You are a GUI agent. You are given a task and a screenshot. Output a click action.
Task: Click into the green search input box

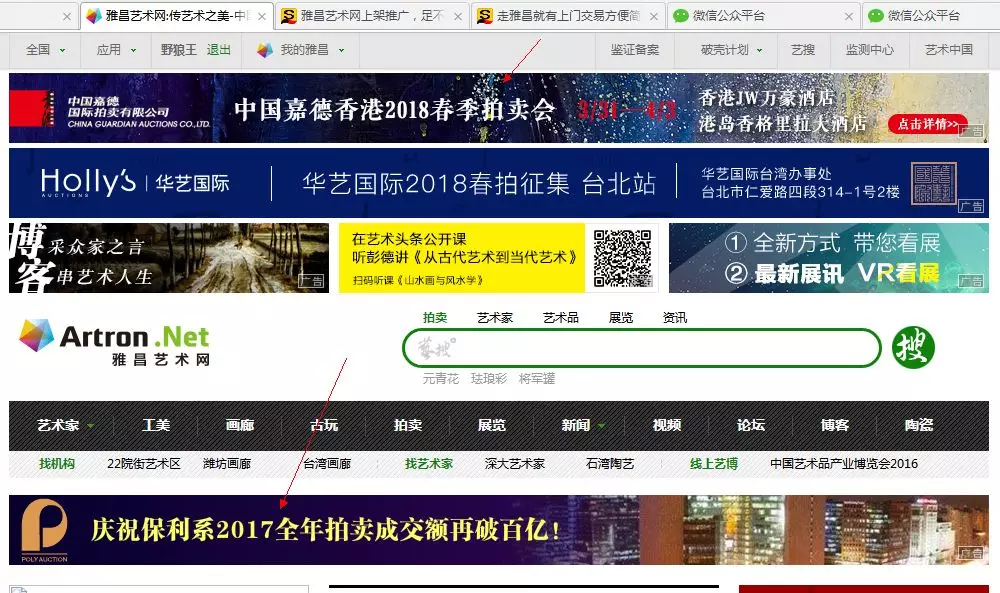[642, 348]
